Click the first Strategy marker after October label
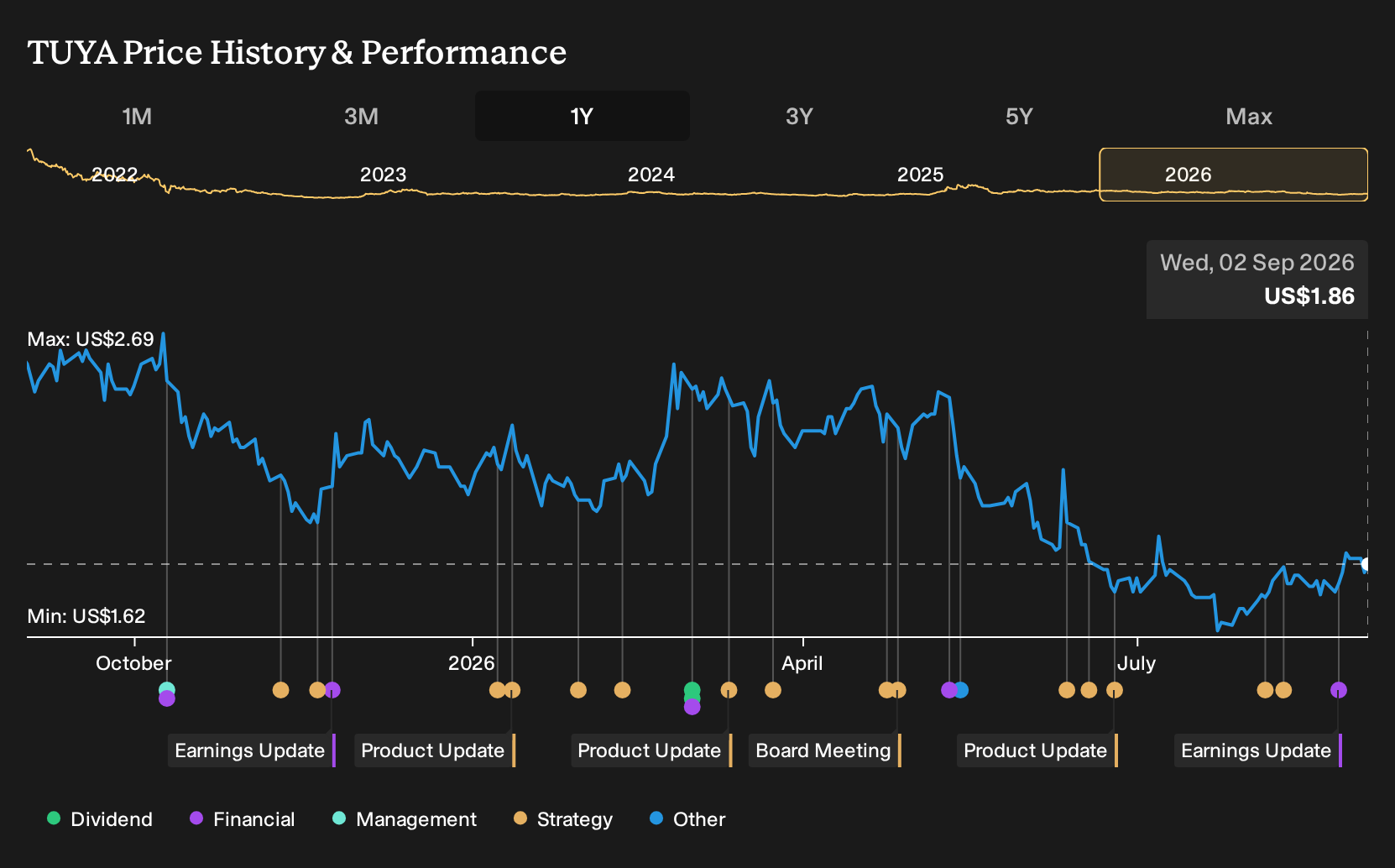Image resolution: width=1395 pixels, height=868 pixels. point(281,690)
